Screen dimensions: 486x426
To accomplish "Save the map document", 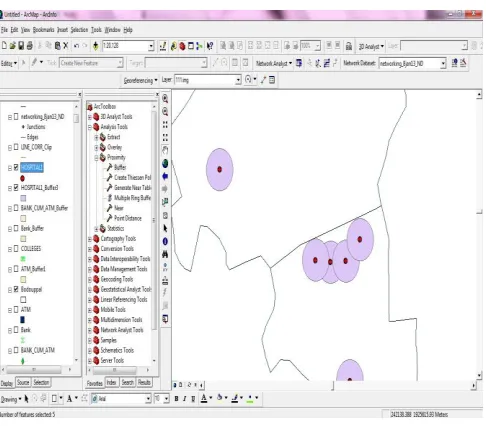I will [21, 46].
